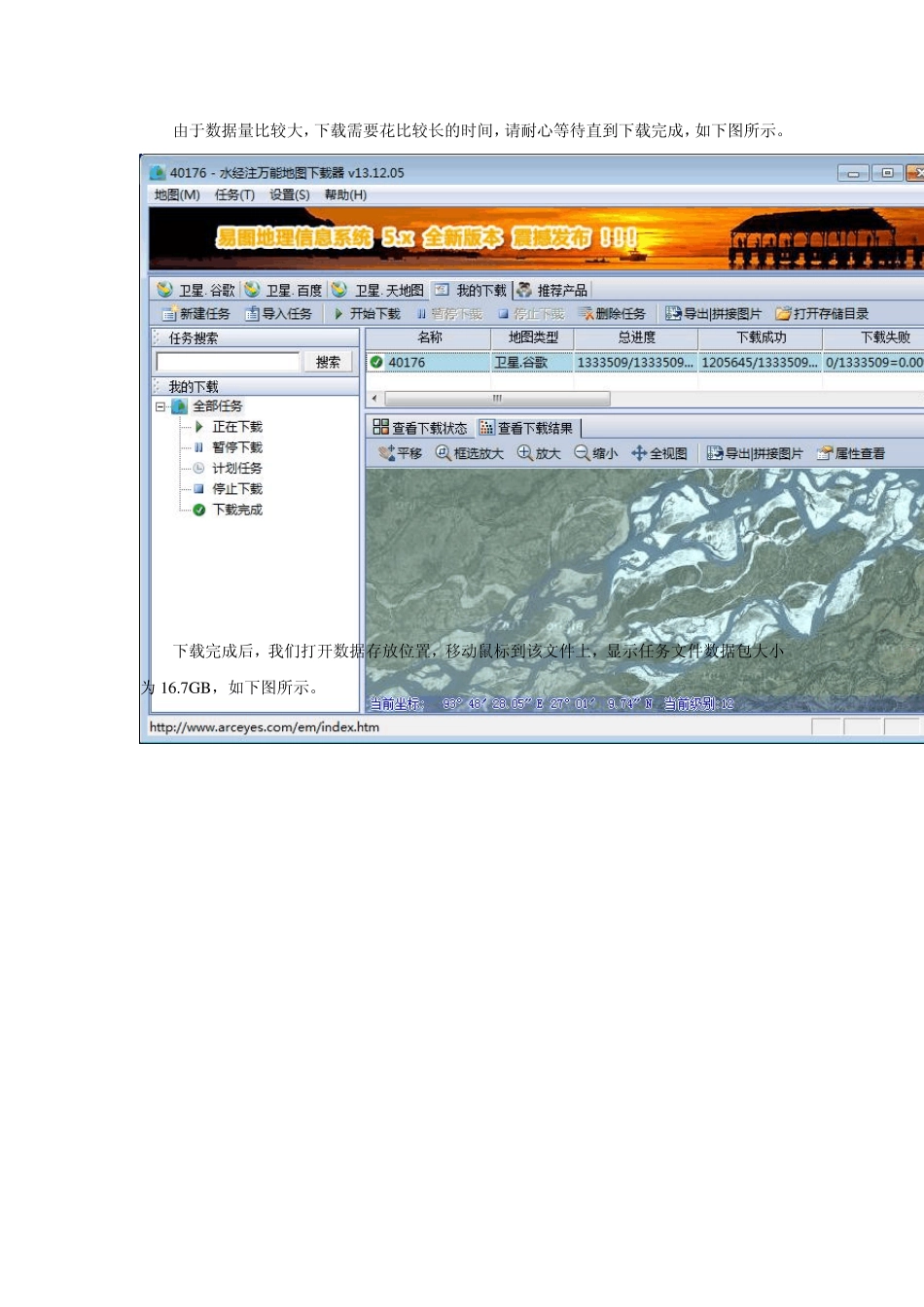Click the task list horizontal scrollbar
Viewport: 924px width, 1307px height.
tap(497, 398)
